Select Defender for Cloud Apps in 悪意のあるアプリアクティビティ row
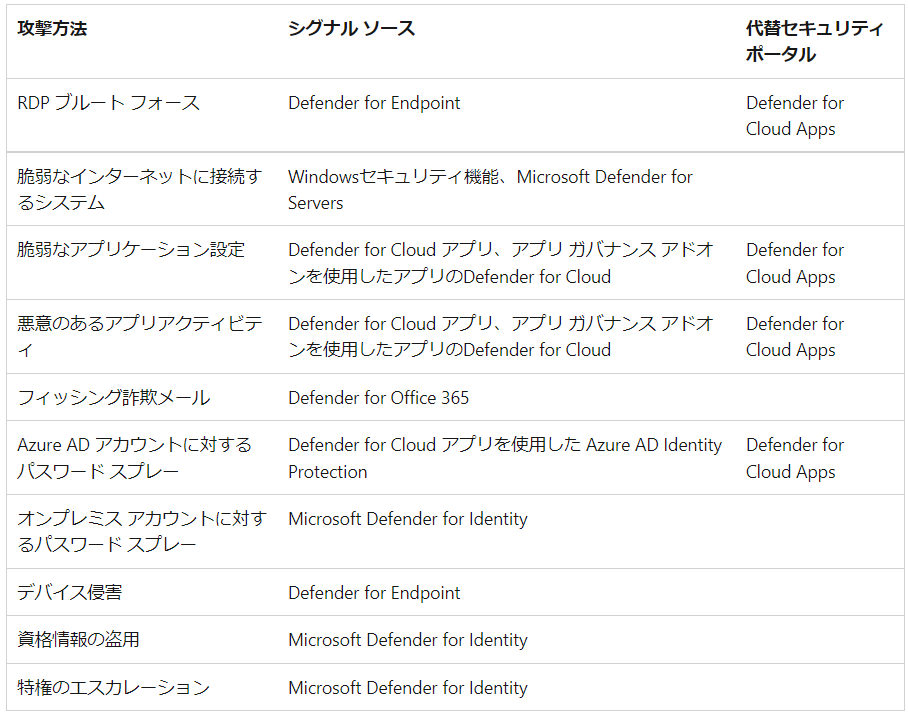908x715 pixels. [x=794, y=336]
